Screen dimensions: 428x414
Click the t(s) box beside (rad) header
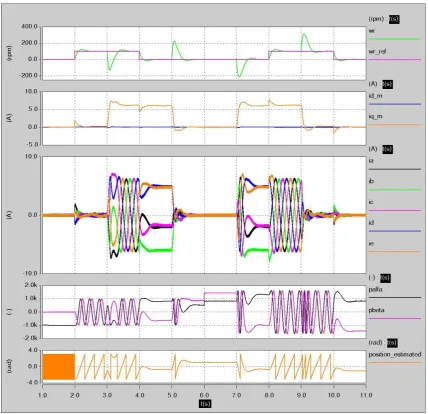click(392, 343)
